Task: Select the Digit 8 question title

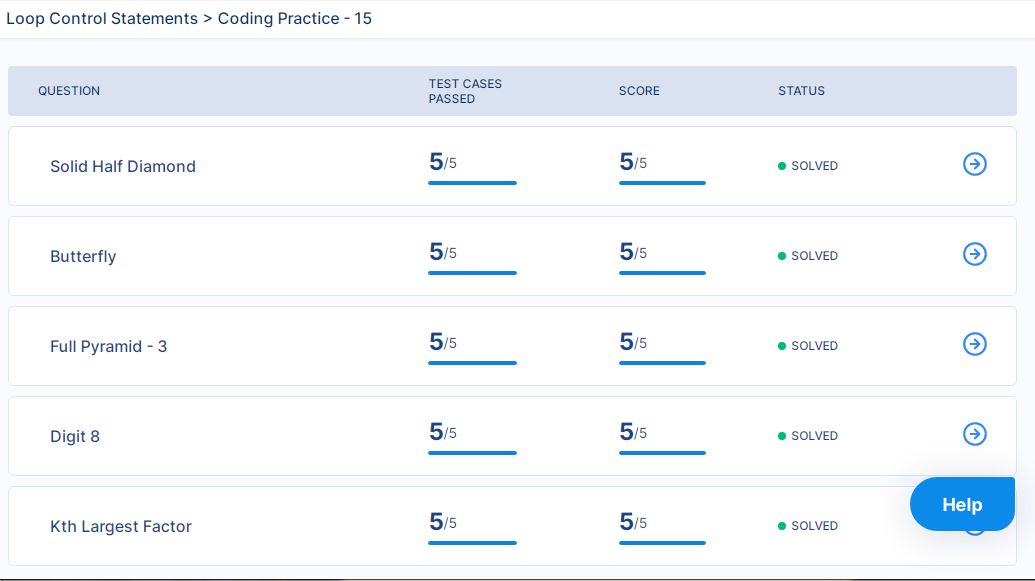Action: click(x=75, y=437)
